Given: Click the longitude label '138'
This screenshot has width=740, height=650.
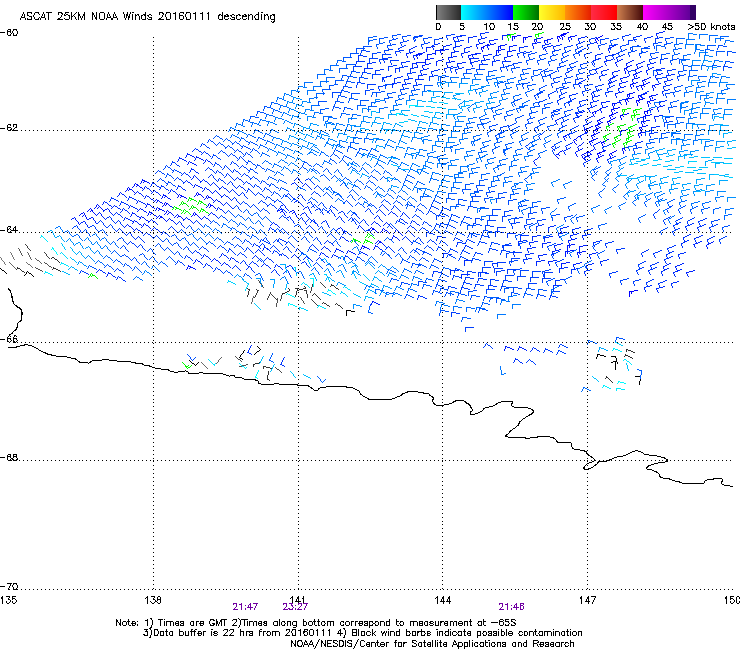Looking at the screenshot, I should (x=153, y=600).
